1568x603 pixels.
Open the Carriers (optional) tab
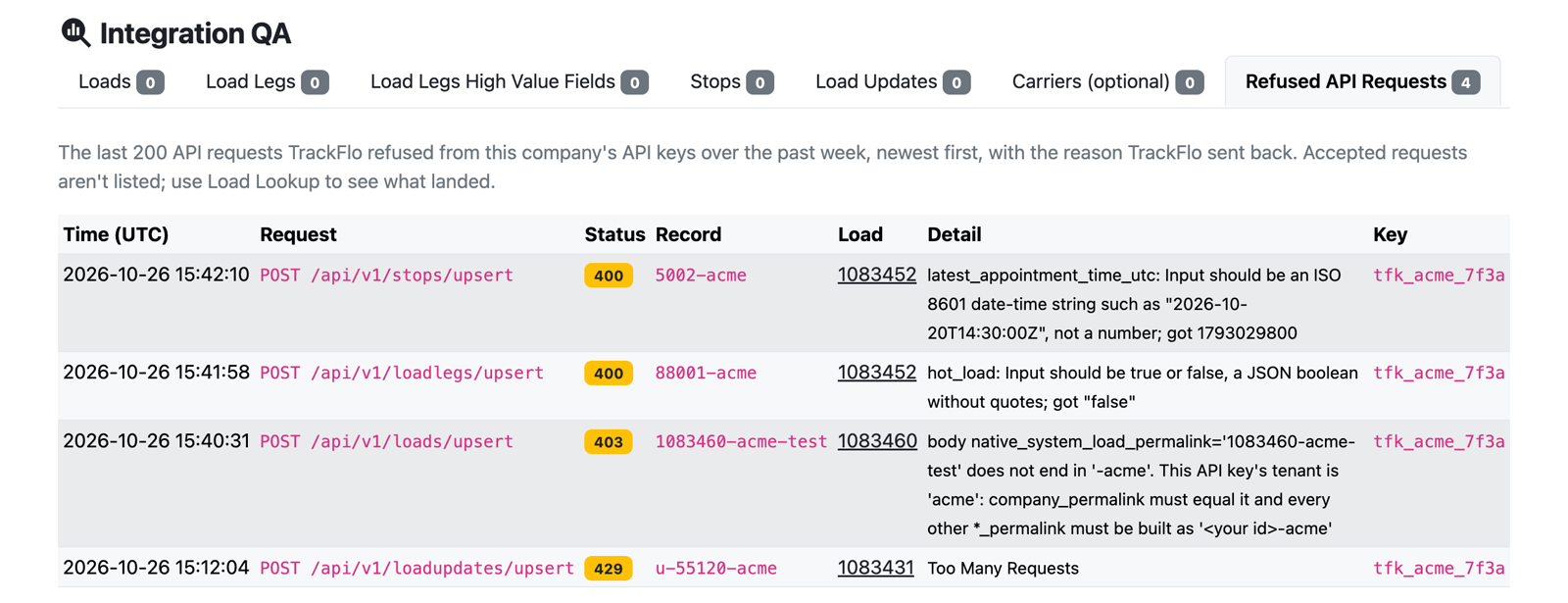click(x=1107, y=81)
